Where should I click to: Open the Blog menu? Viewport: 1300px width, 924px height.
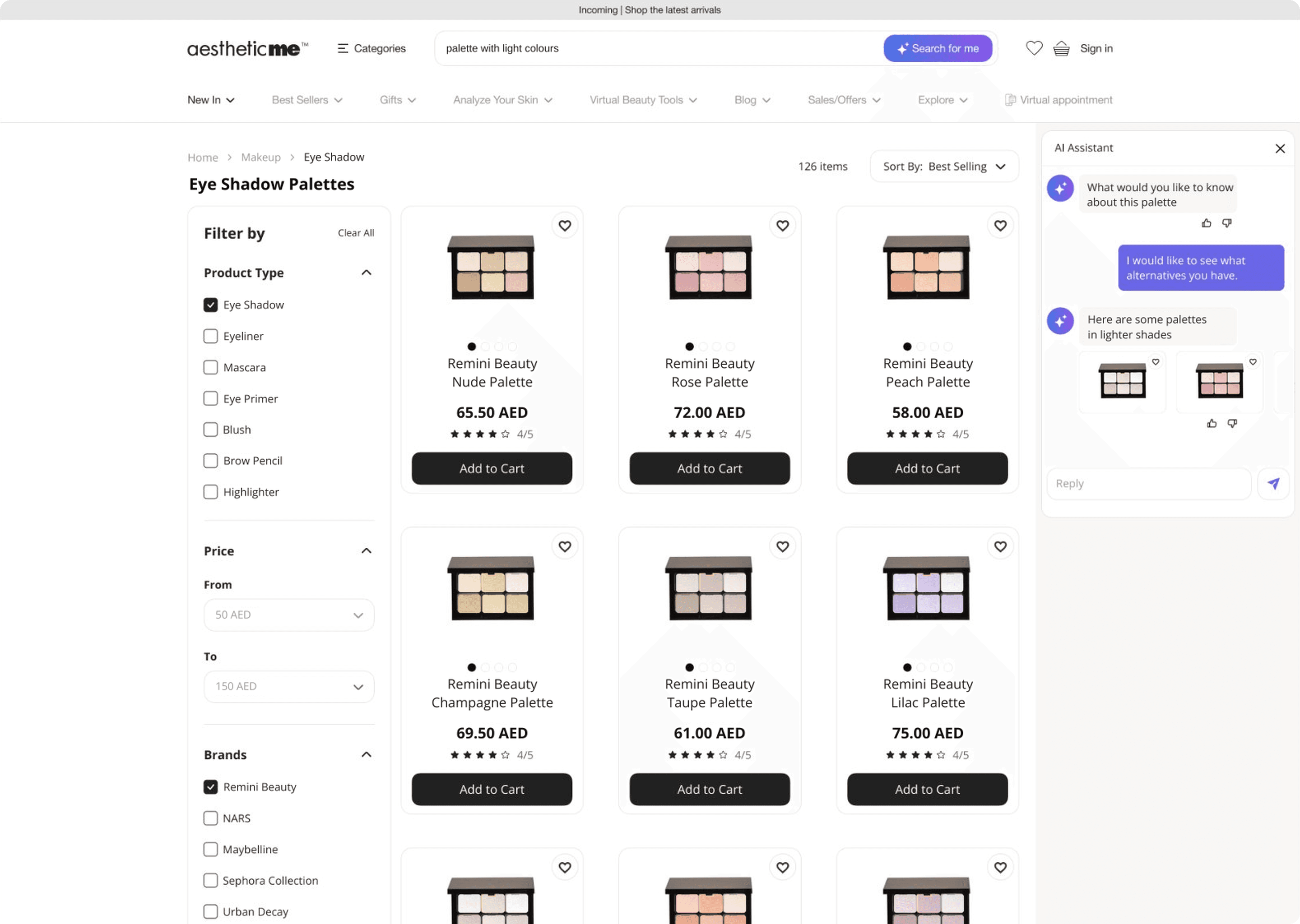[x=752, y=100]
